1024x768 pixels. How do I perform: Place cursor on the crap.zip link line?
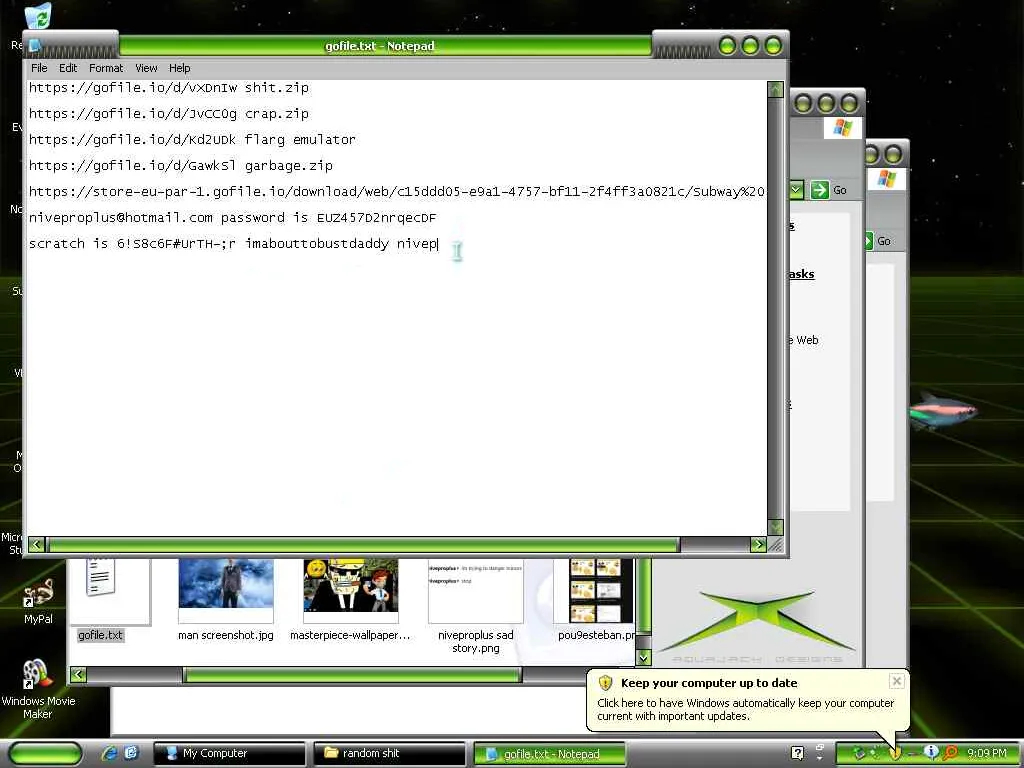click(x=168, y=114)
